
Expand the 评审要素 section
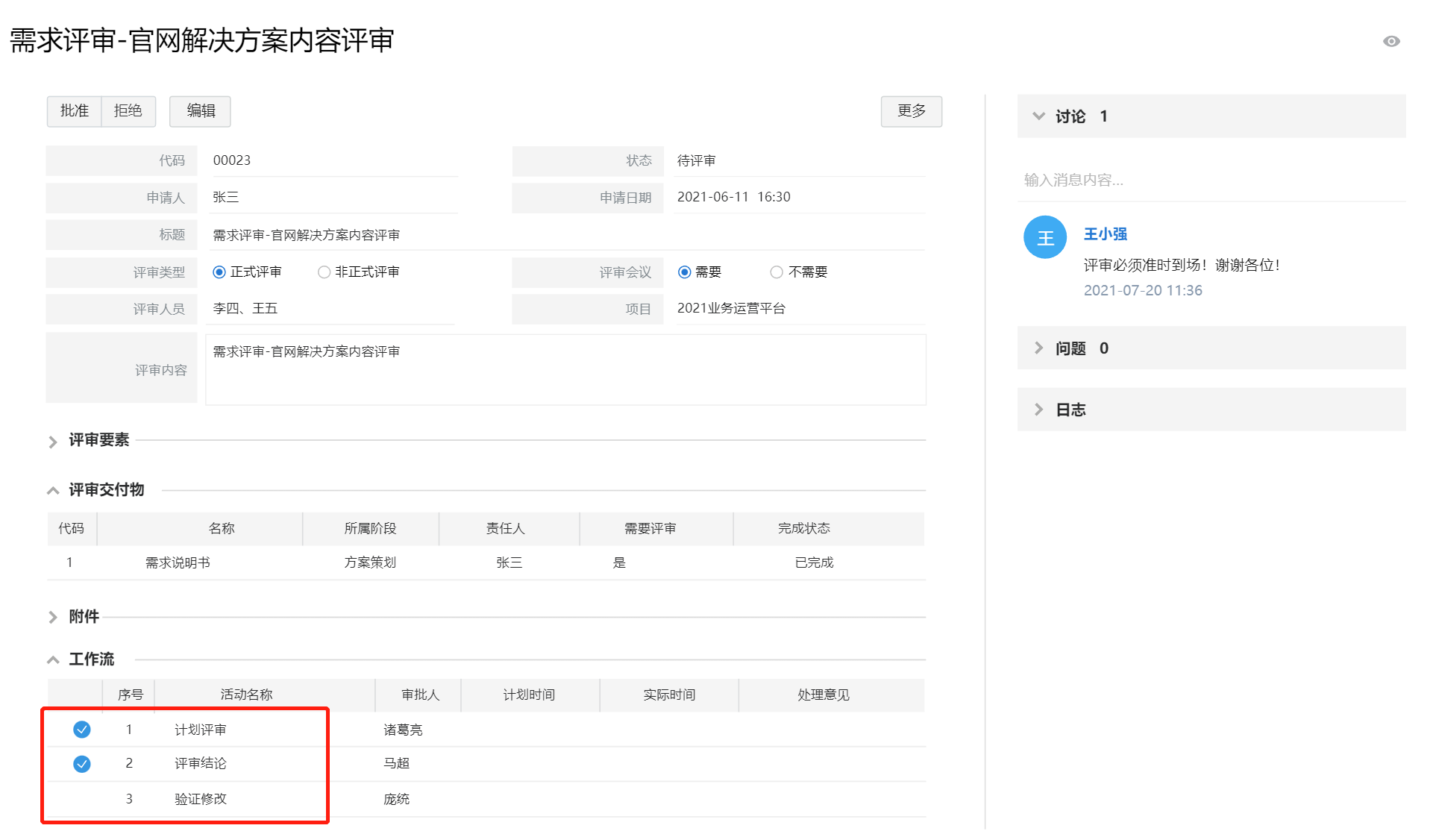coord(53,441)
